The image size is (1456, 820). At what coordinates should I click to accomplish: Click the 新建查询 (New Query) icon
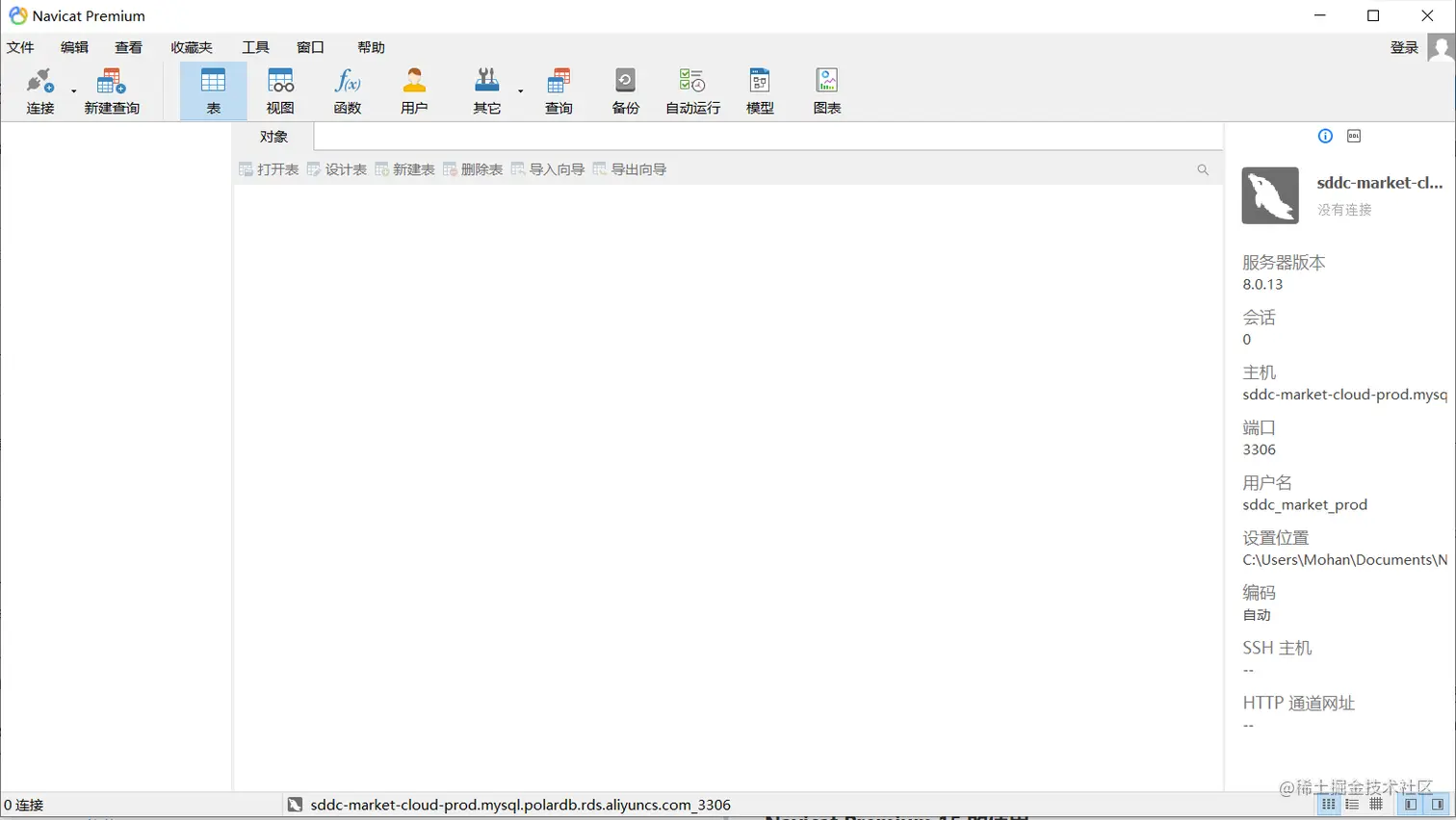coord(112,91)
